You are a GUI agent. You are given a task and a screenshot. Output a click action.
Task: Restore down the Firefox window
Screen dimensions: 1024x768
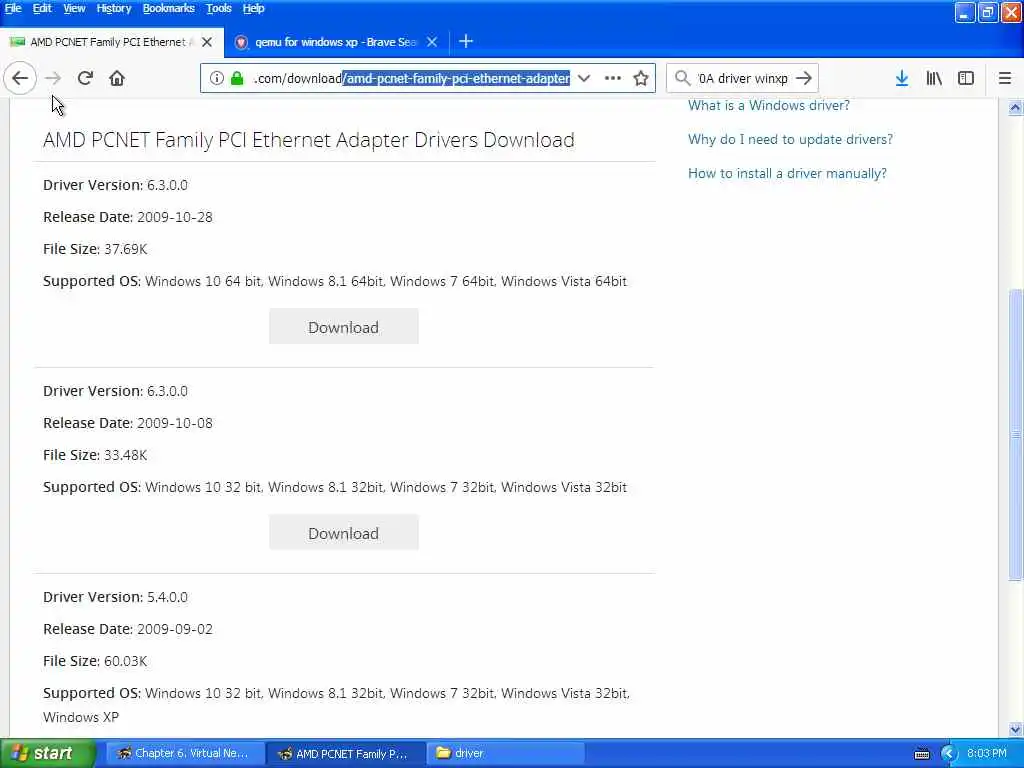click(x=987, y=12)
